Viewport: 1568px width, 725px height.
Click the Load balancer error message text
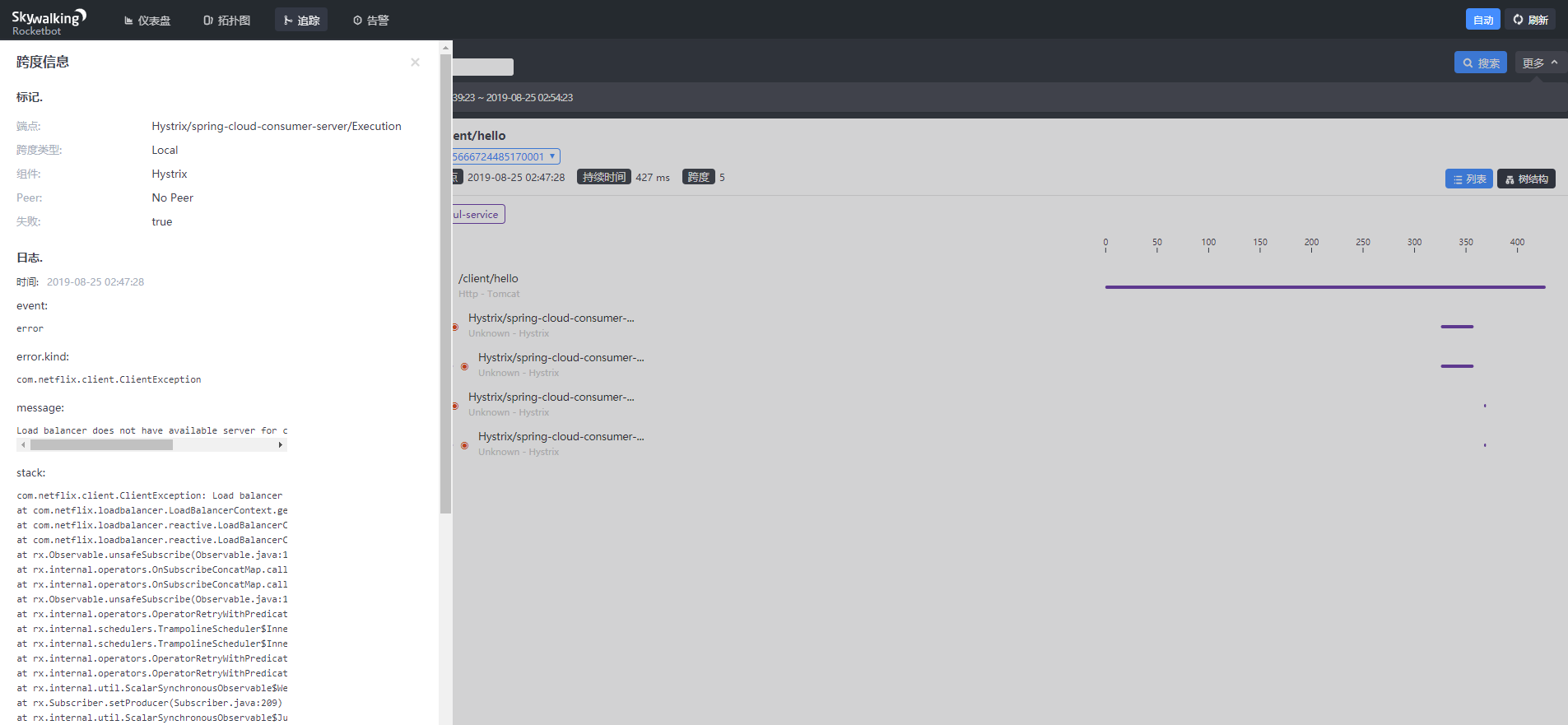(152, 430)
